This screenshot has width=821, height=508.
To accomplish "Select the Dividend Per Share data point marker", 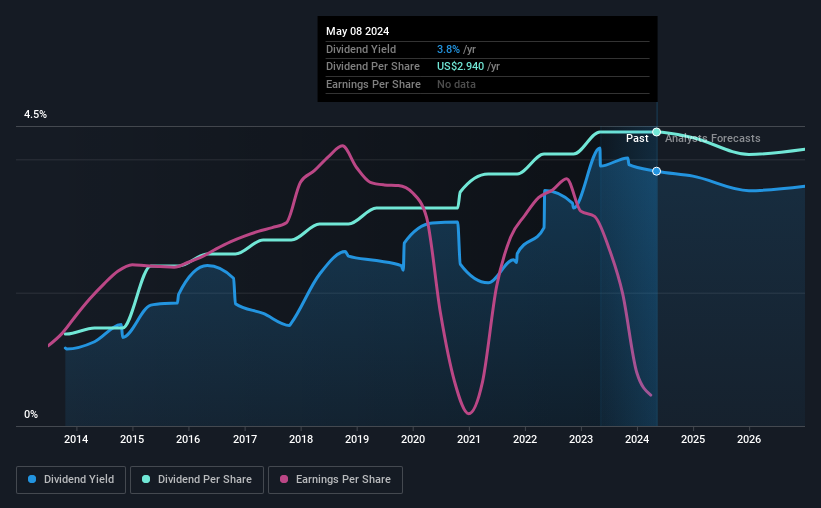I will point(657,132).
